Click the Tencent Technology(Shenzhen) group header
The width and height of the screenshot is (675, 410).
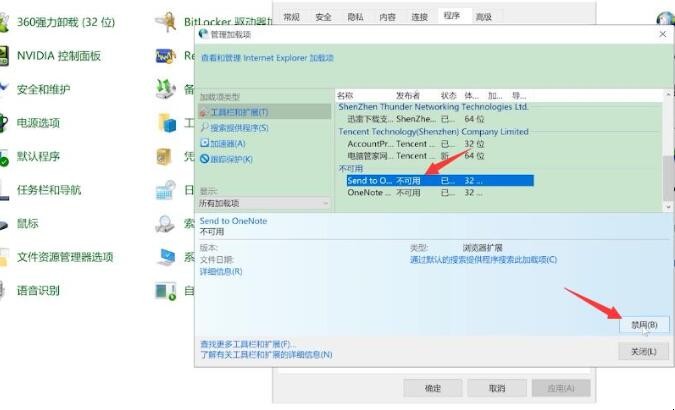433,131
